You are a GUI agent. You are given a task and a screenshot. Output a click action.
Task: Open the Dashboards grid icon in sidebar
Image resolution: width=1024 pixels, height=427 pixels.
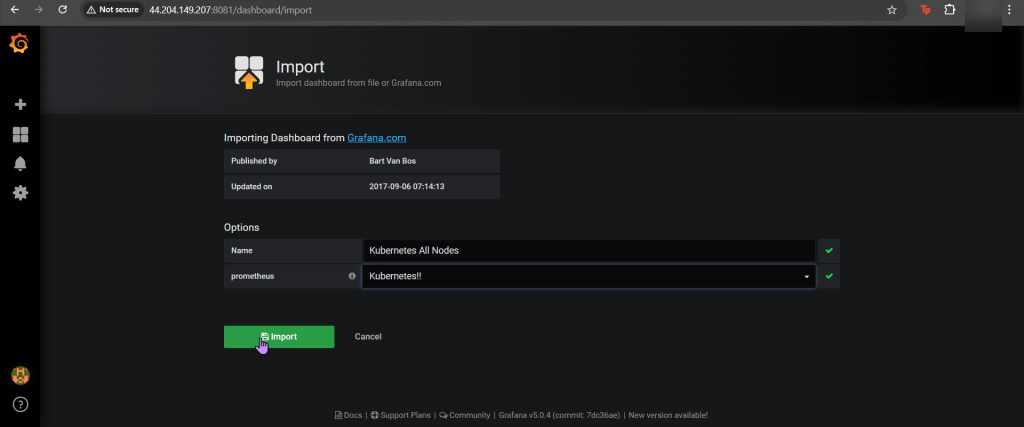(20, 134)
